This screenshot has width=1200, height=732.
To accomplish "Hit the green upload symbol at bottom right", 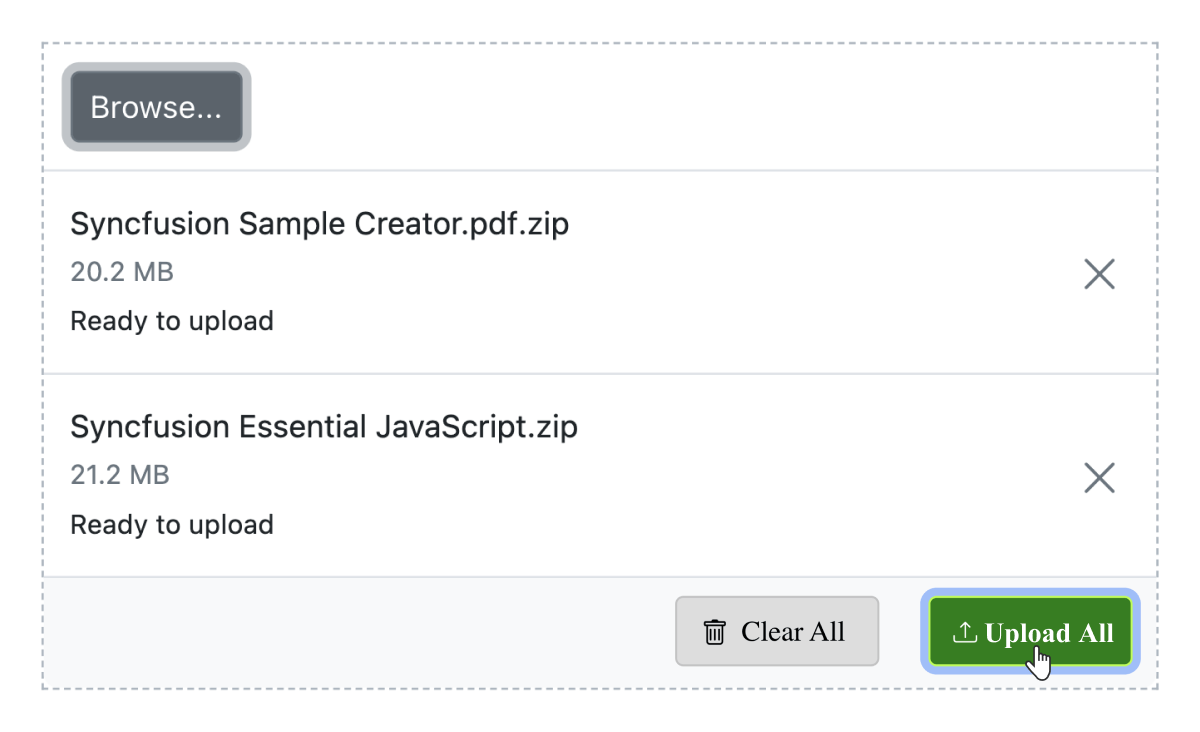I will 964,631.
